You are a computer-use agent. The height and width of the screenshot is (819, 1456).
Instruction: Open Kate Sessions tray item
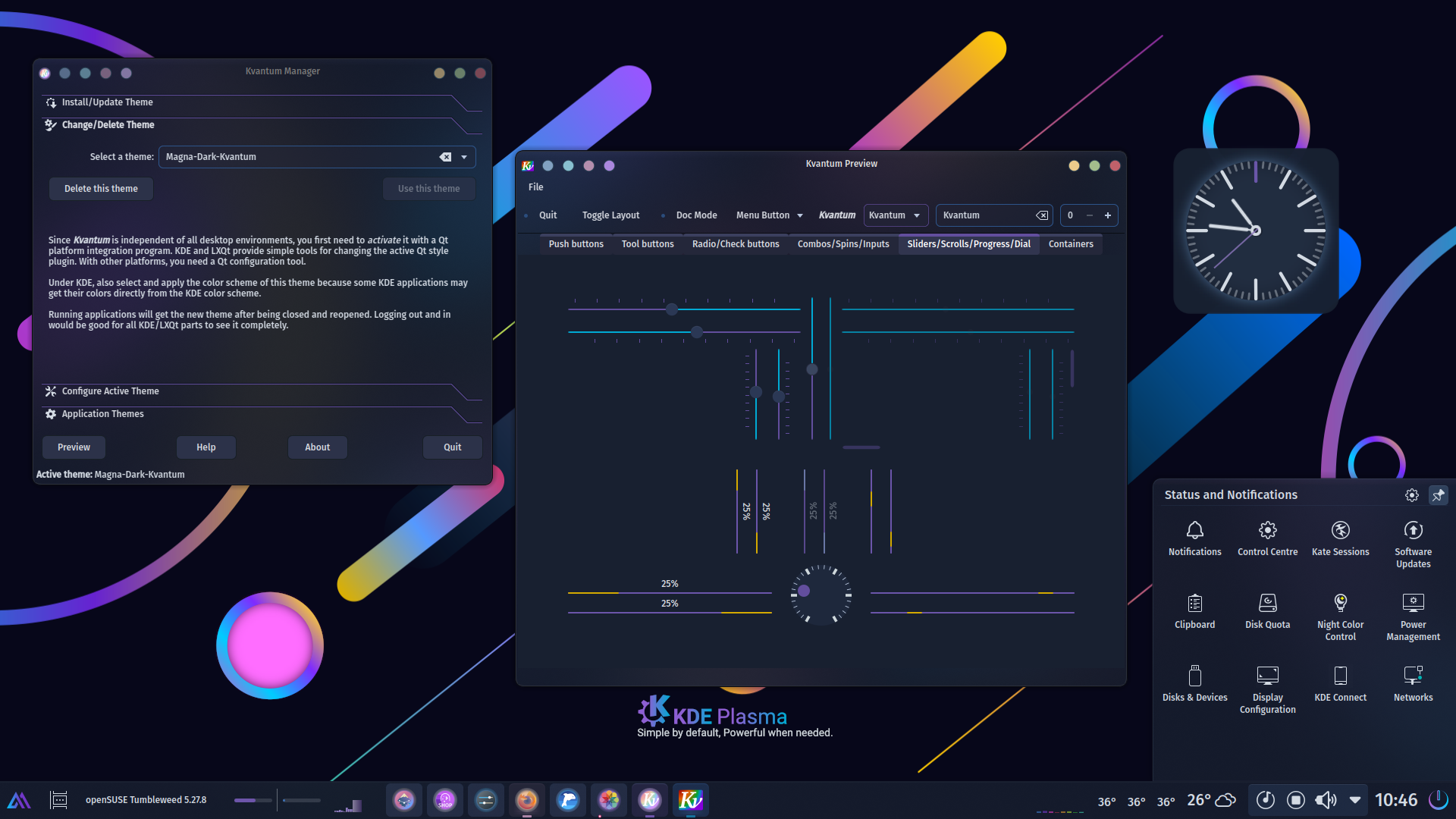pyautogui.click(x=1340, y=539)
